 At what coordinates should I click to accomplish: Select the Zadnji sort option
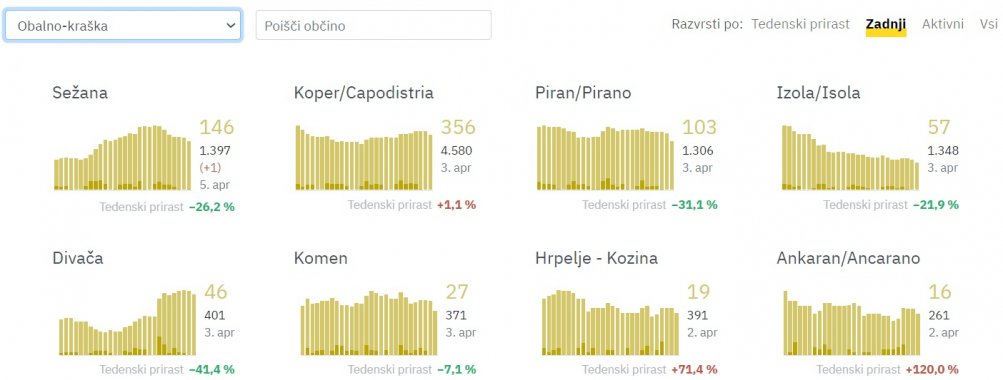click(886, 24)
